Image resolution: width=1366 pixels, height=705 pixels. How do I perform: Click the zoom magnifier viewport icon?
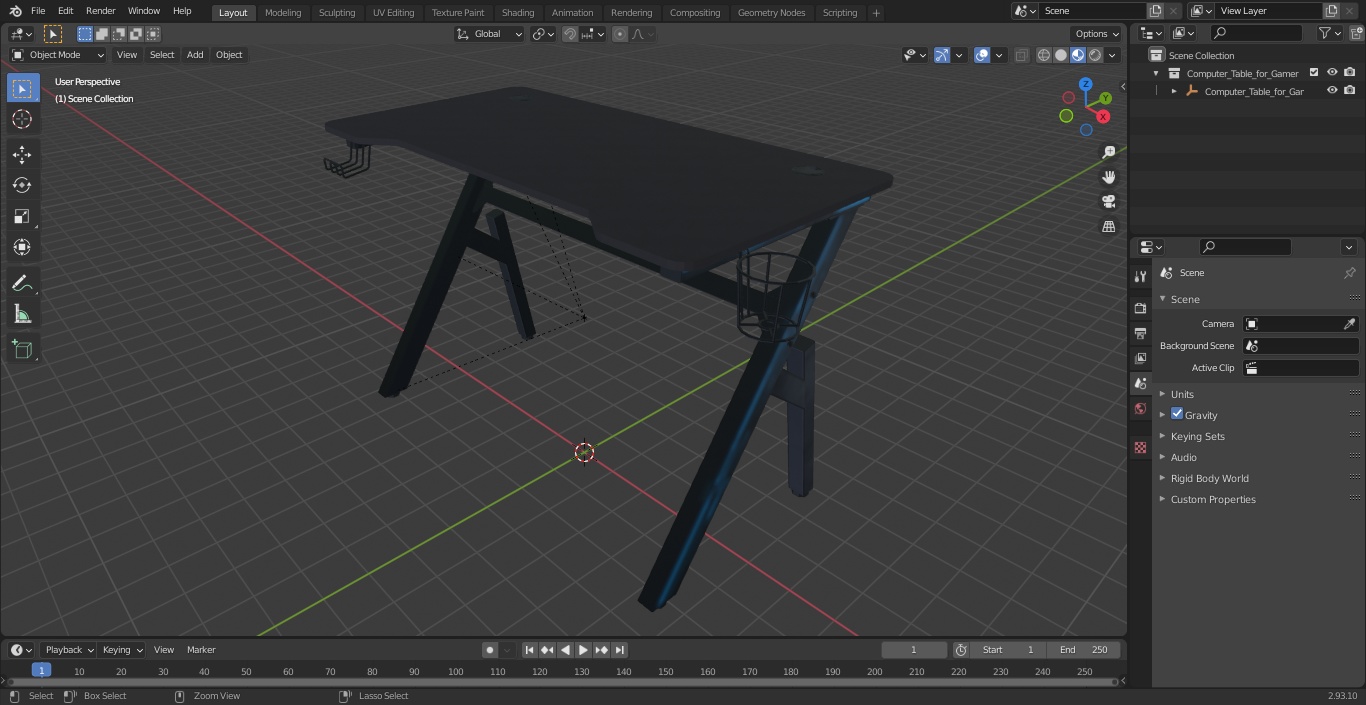(1108, 152)
